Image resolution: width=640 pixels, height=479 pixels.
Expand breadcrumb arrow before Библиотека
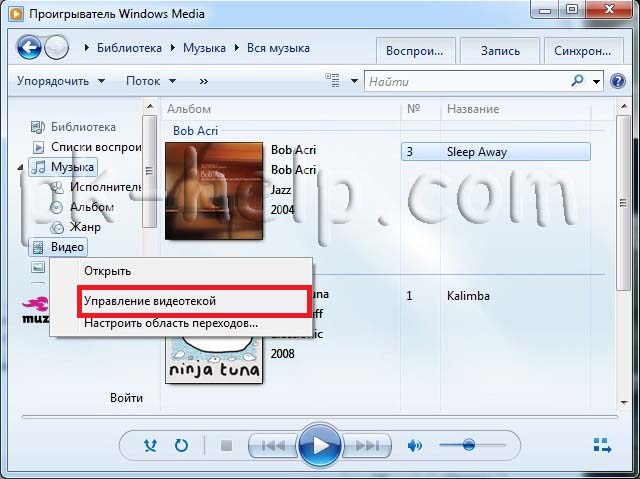[x=86, y=48]
